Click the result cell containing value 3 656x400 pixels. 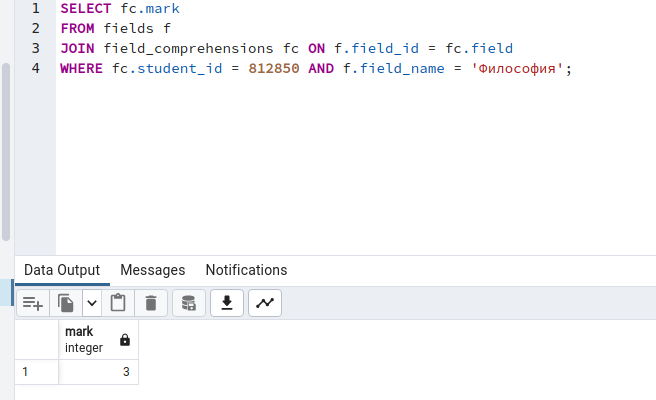click(98, 372)
